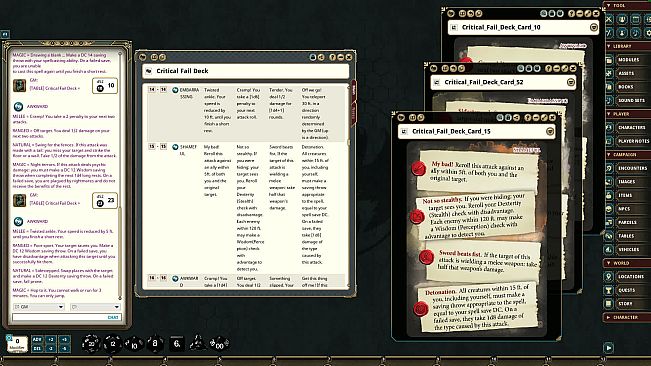This screenshot has width=651, height=366.
Task: Open the Modules library icon
Action: pos(609,60)
